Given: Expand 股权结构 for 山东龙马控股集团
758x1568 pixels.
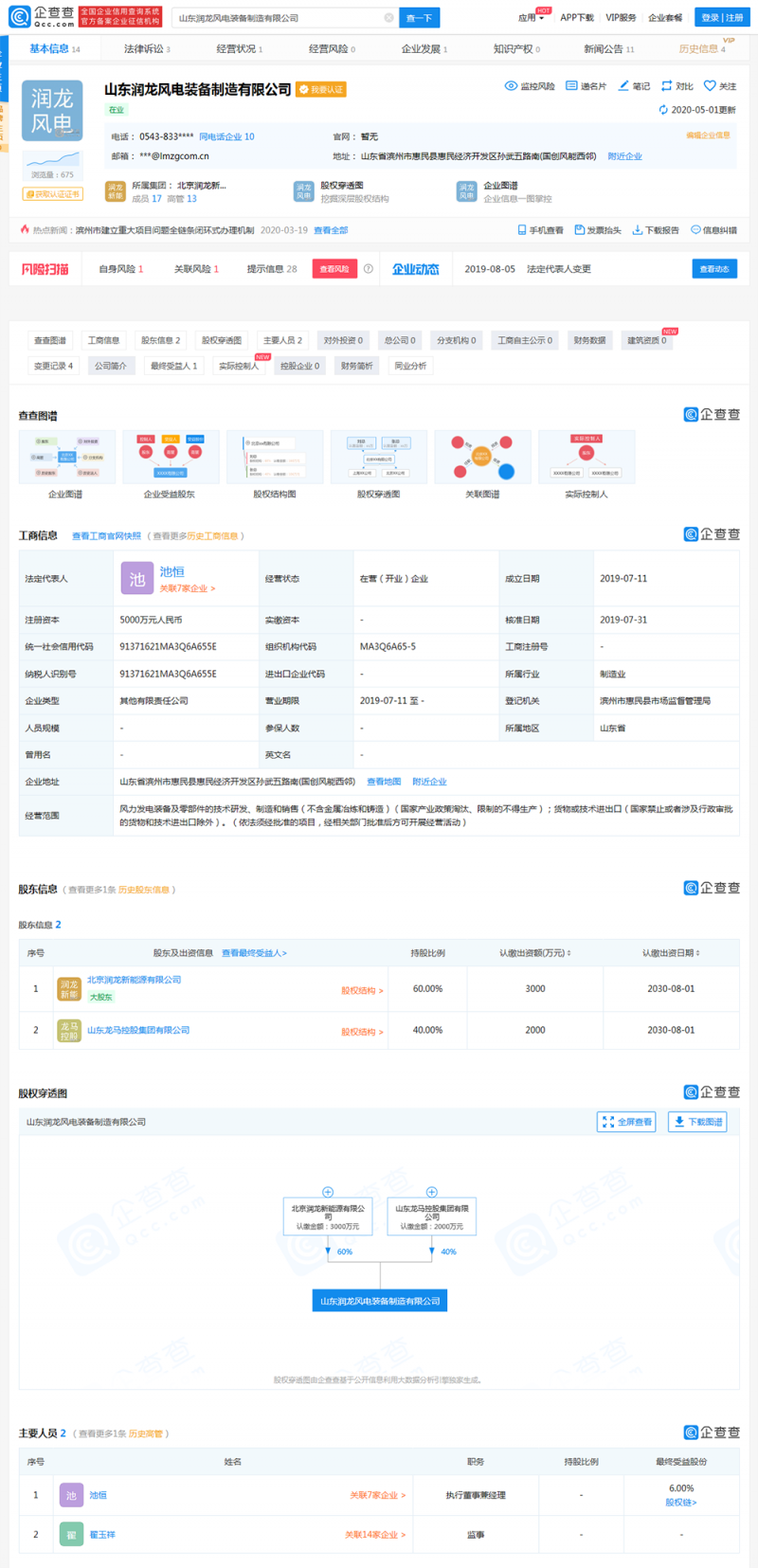Looking at the screenshot, I should 362,1032.
